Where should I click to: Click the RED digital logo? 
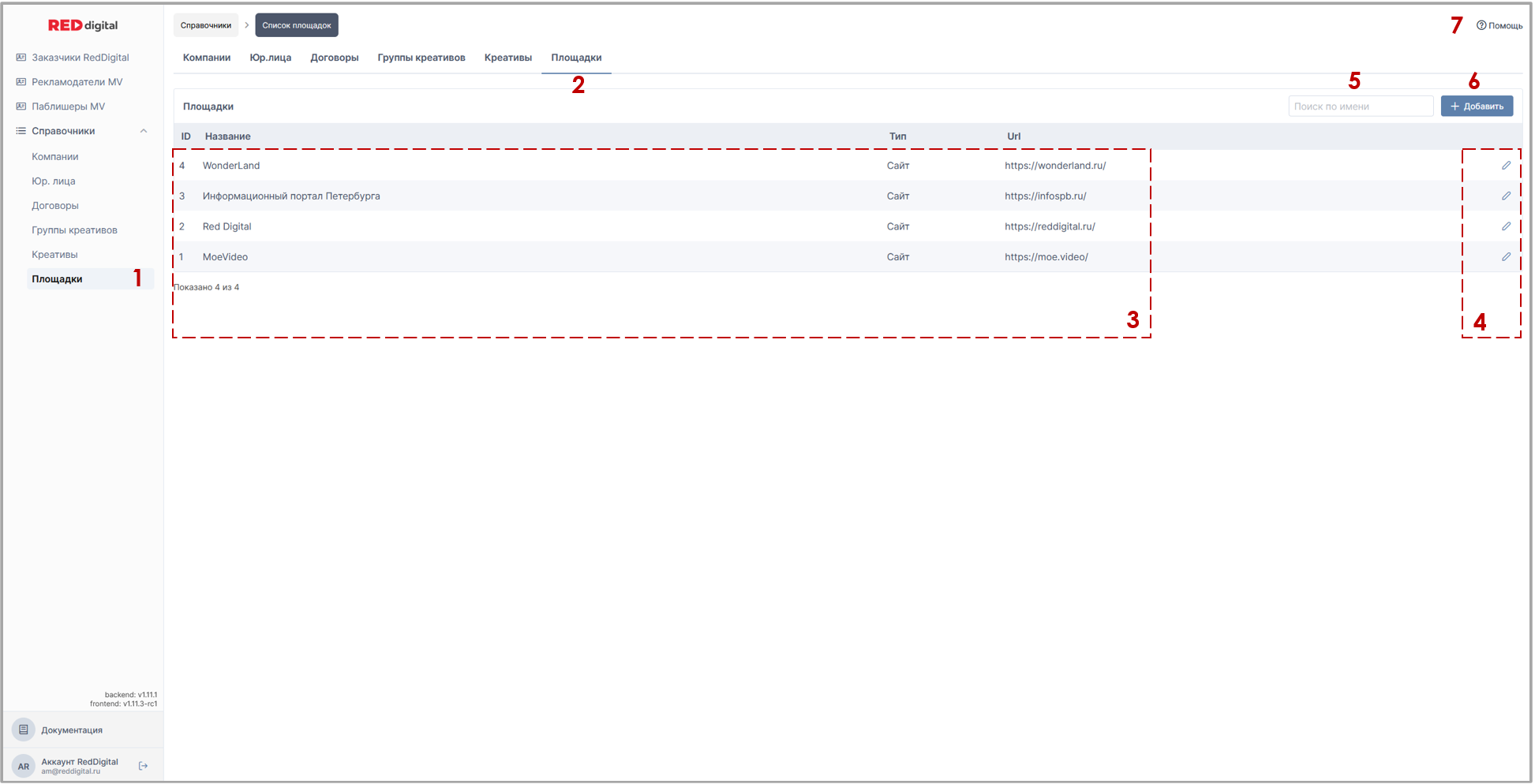tap(83, 25)
